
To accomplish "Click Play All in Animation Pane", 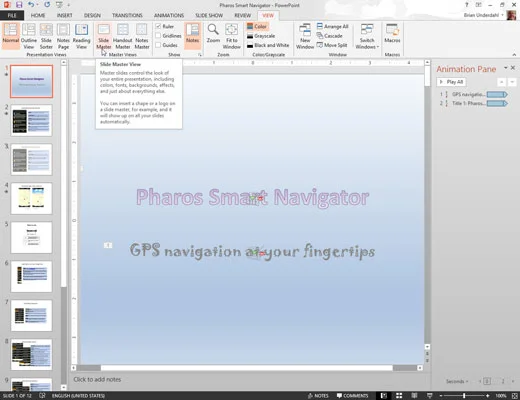I will pos(451,82).
